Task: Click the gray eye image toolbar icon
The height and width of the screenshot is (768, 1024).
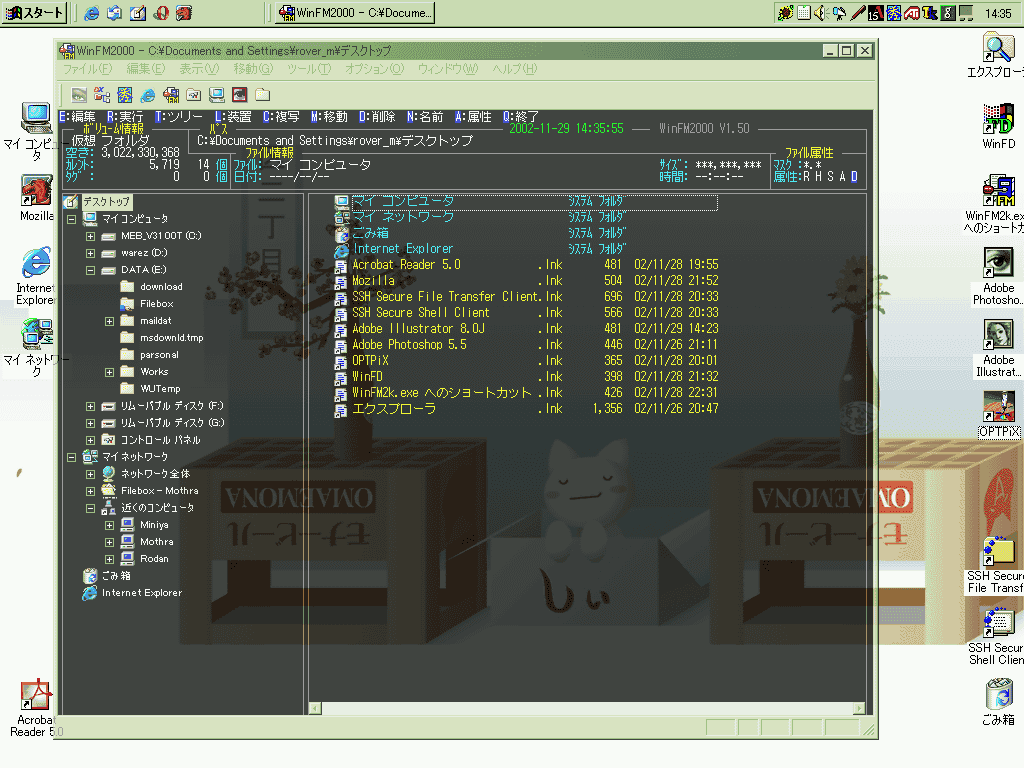Action: tap(79, 95)
